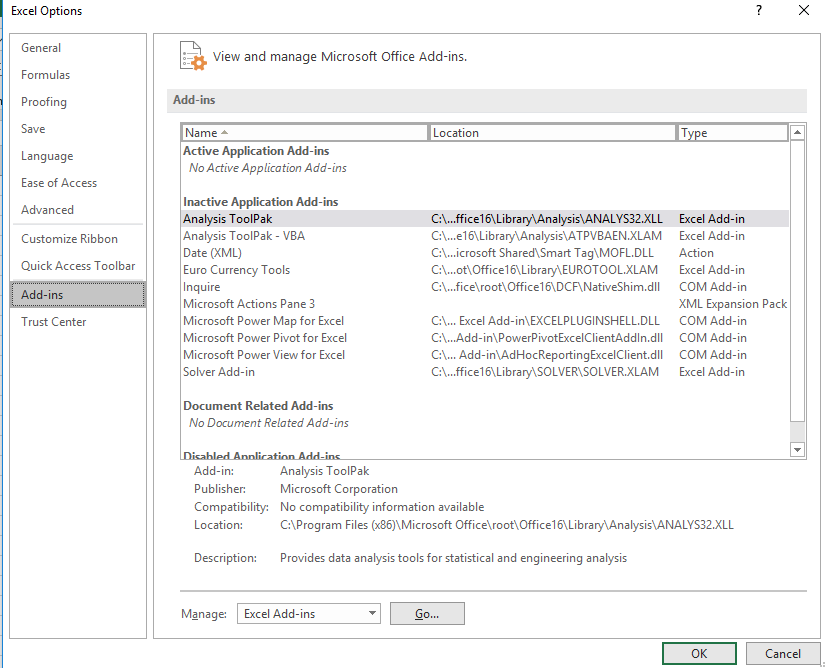The image size is (826, 668).
Task: Click the ANALYS32.XLL location cell
Action: [x=547, y=219]
